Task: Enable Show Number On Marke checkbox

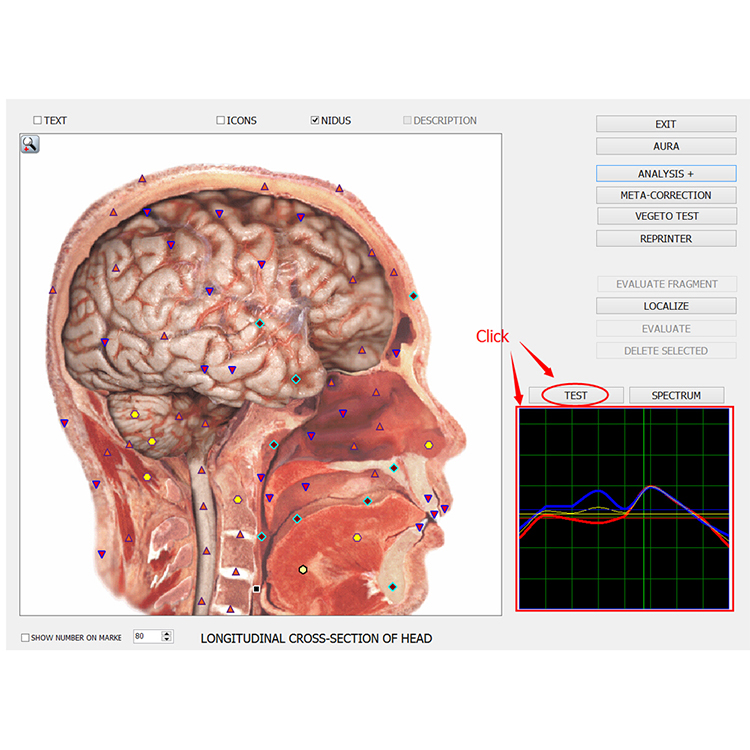Action: pyautogui.click(x=25, y=638)
